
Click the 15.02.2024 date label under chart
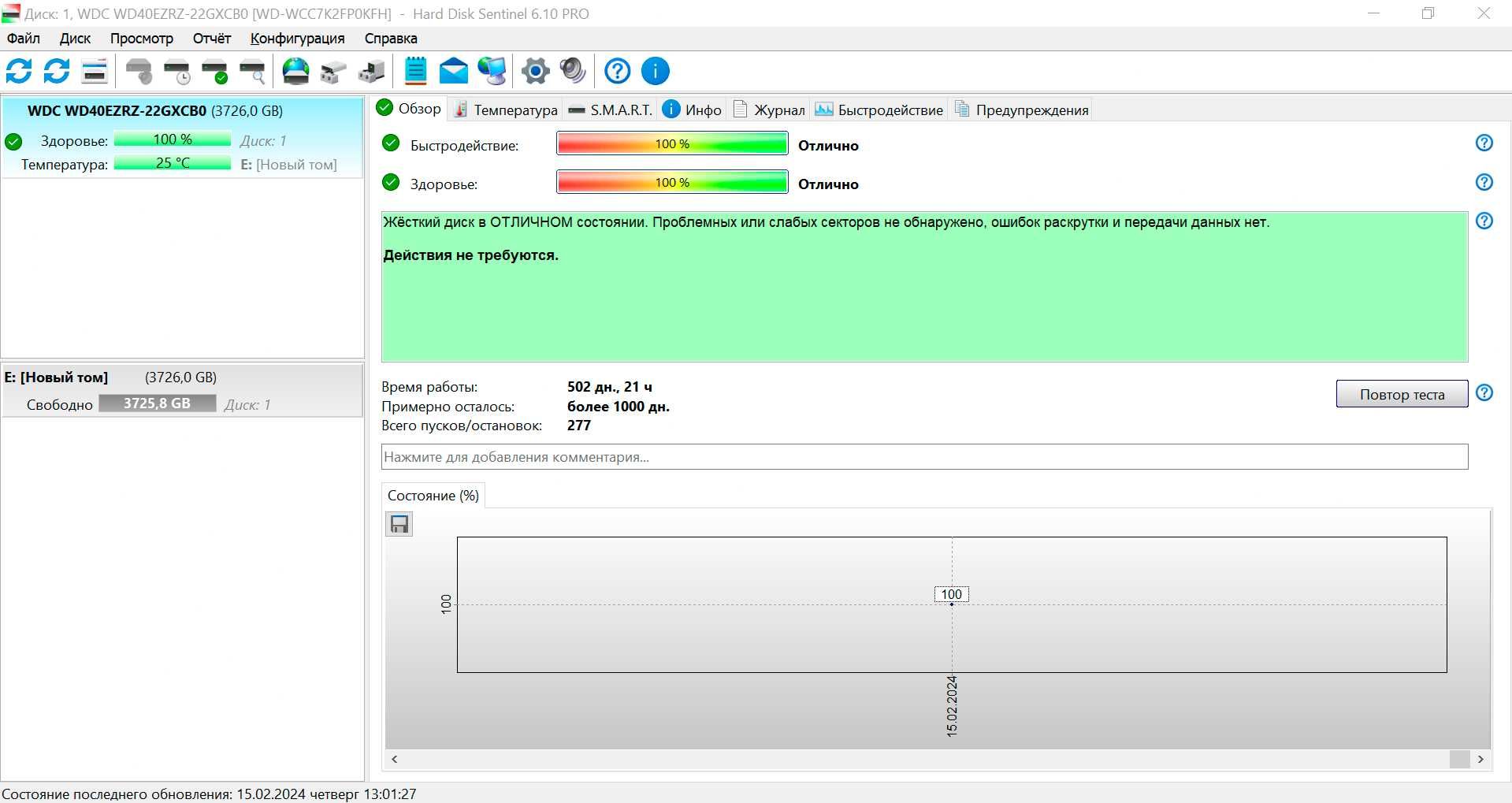tap(952, 706)
